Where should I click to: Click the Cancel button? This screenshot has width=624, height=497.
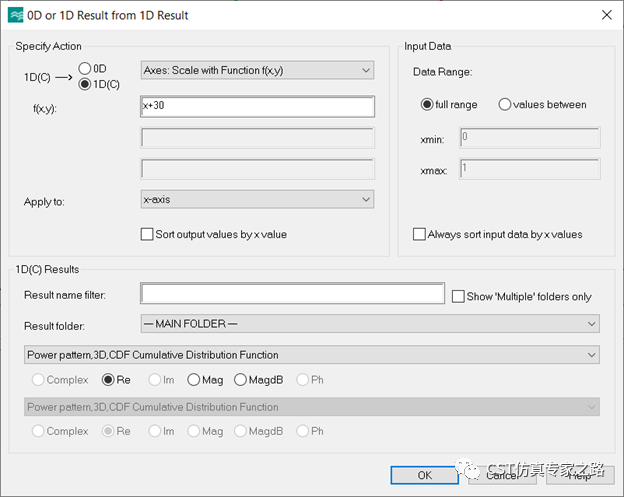pos(502,475)
